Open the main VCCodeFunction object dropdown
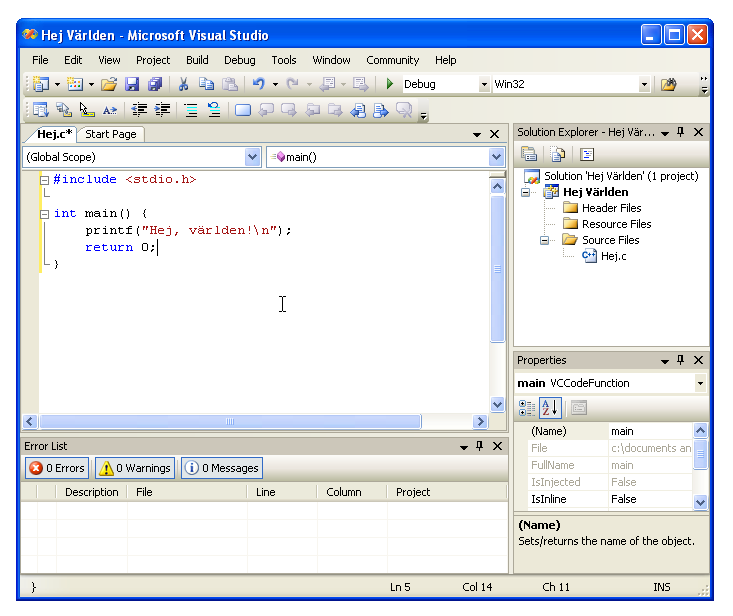 [700, 383]
